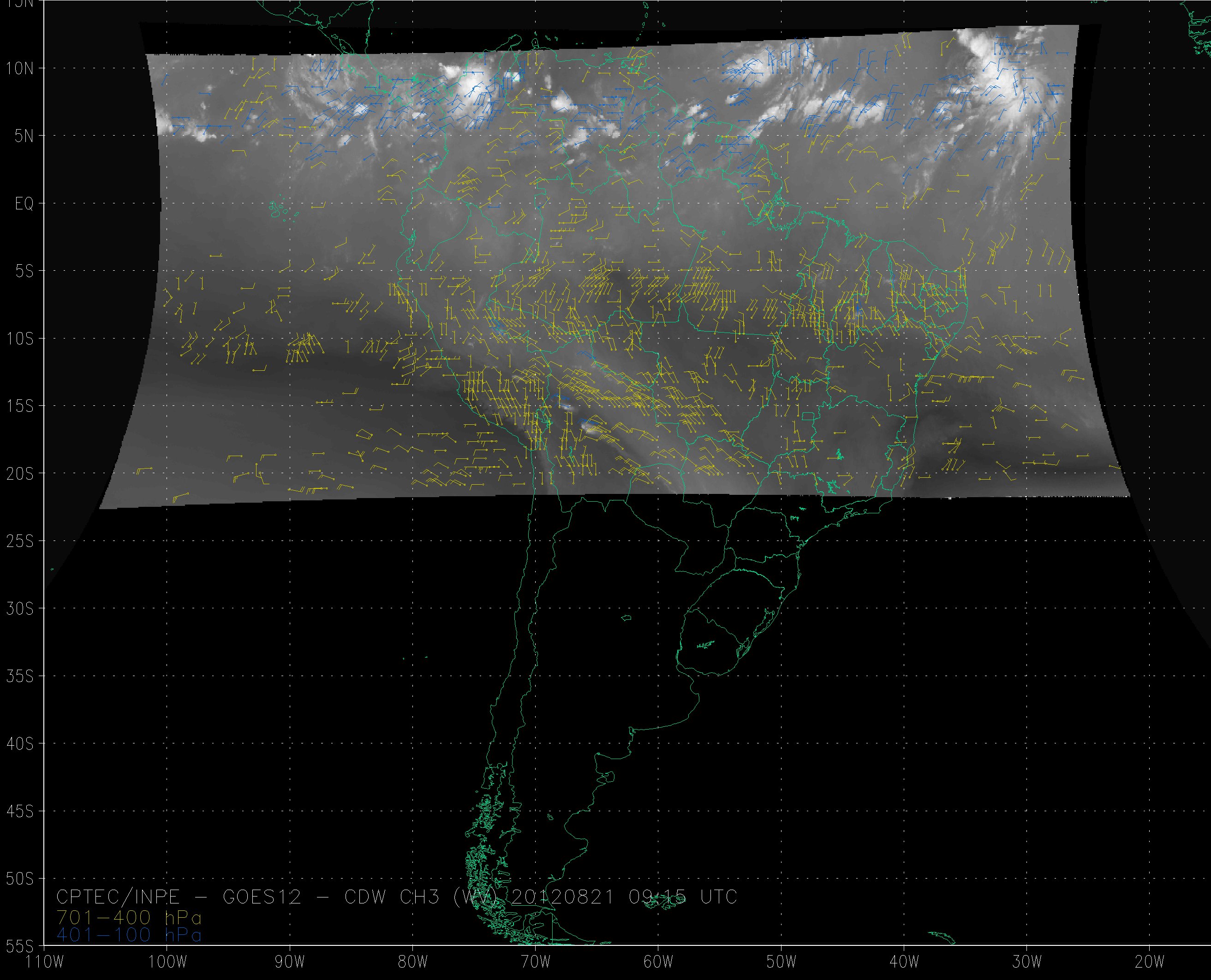Click the 90W longitude axis label

click(x=290, y=962)
